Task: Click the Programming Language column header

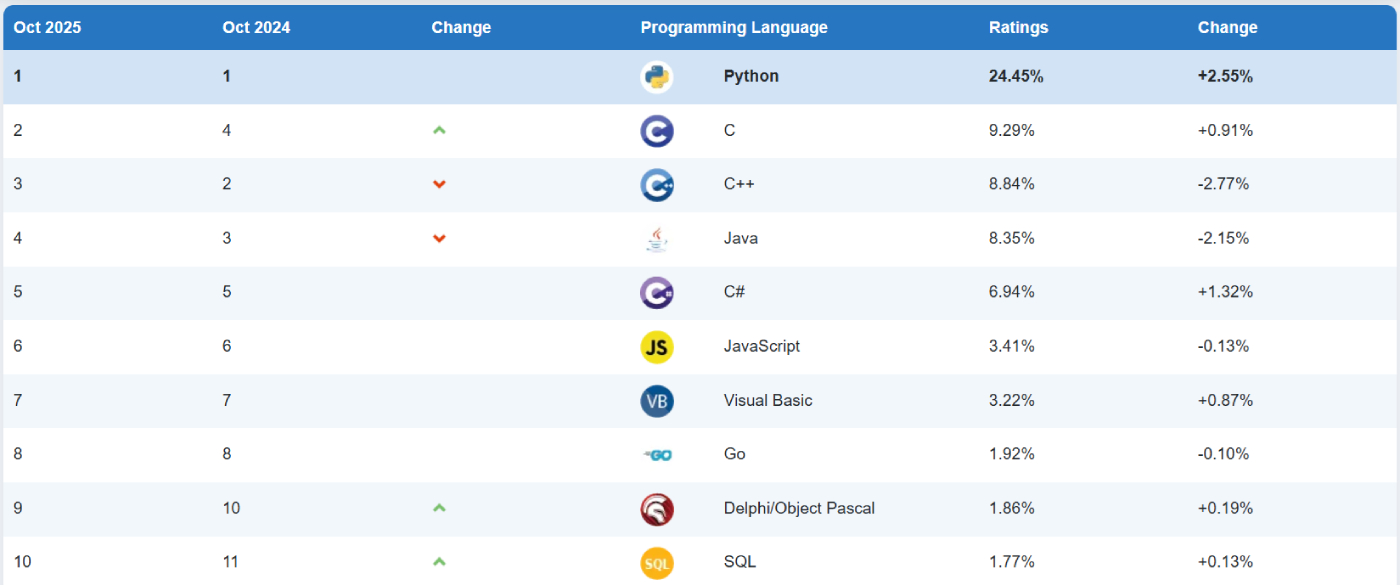Action: 734,28
